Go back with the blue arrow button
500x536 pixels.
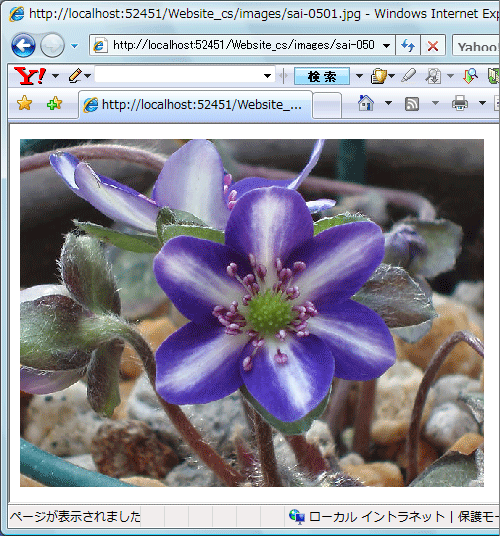(23, 45)
